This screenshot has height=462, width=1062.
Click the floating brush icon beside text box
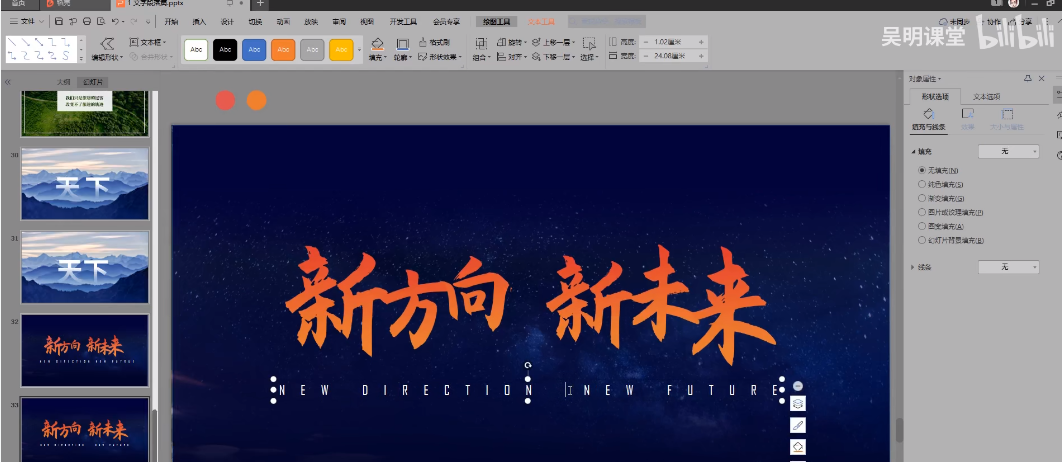tap(798, 425)
